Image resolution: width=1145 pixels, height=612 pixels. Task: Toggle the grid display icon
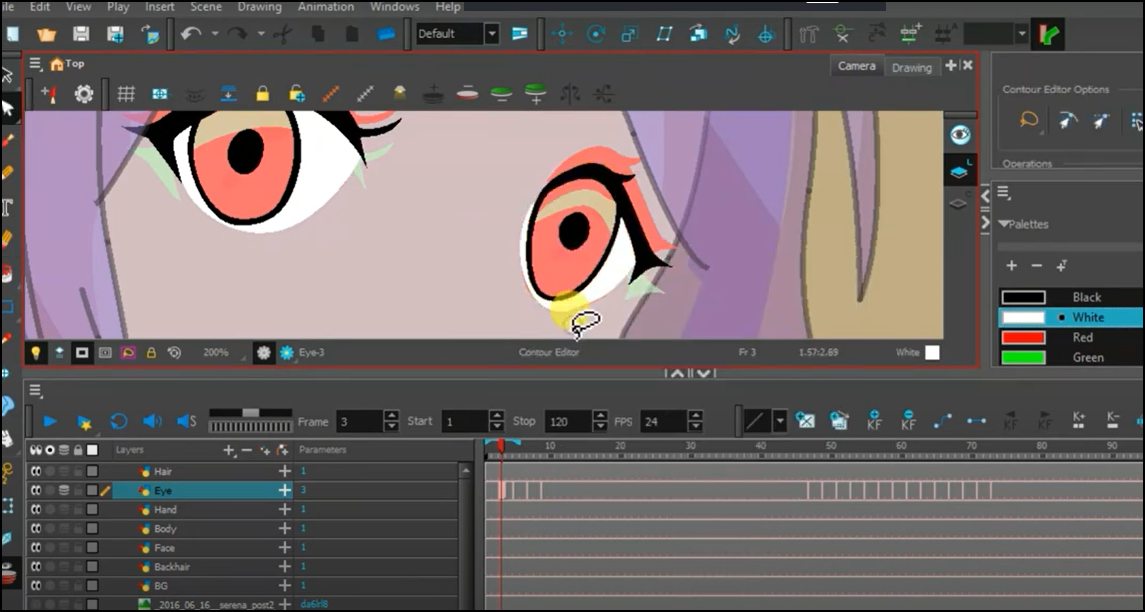(126, 93)
